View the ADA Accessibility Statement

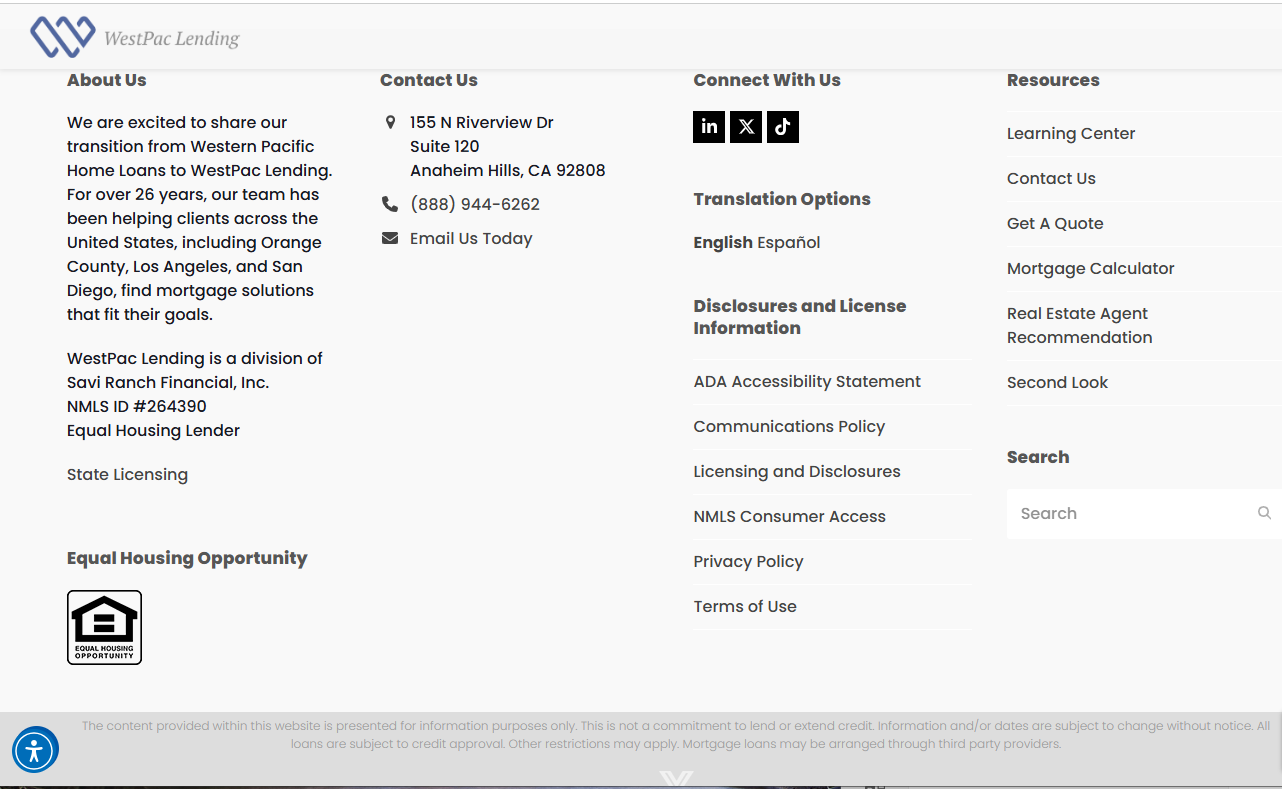pyautogui.click(x=807, y=381)
